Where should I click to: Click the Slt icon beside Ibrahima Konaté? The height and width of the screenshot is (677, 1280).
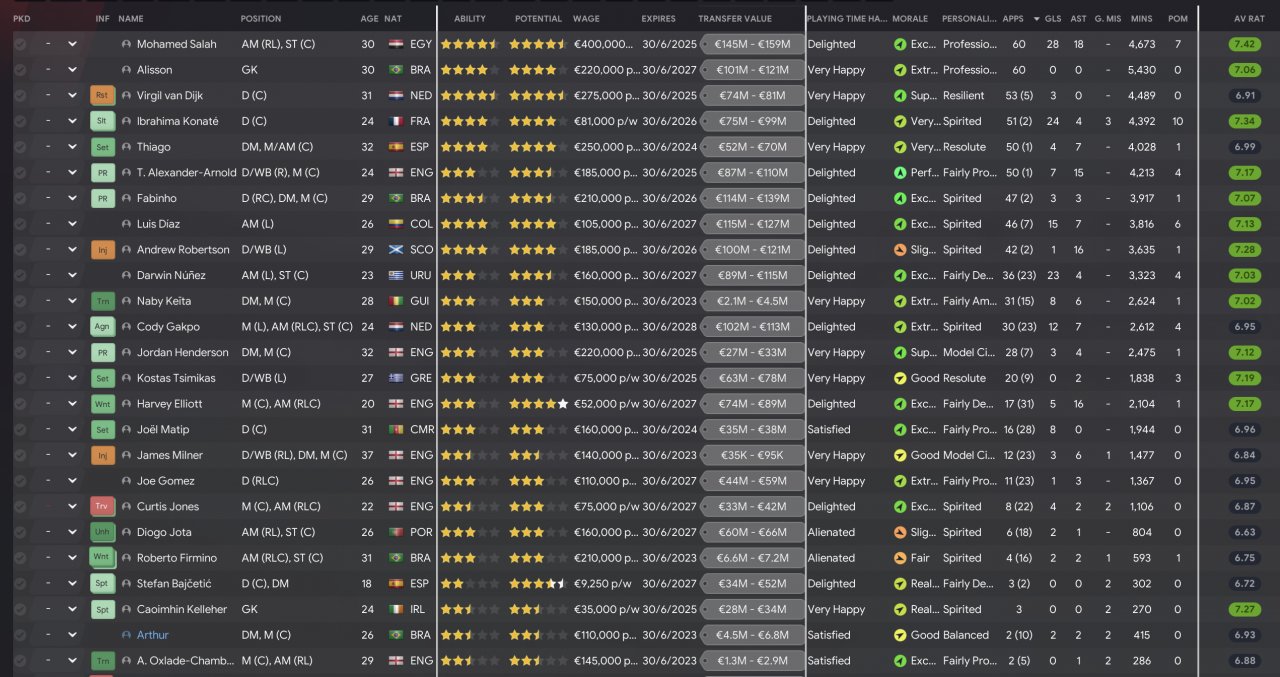coord(102,121)
